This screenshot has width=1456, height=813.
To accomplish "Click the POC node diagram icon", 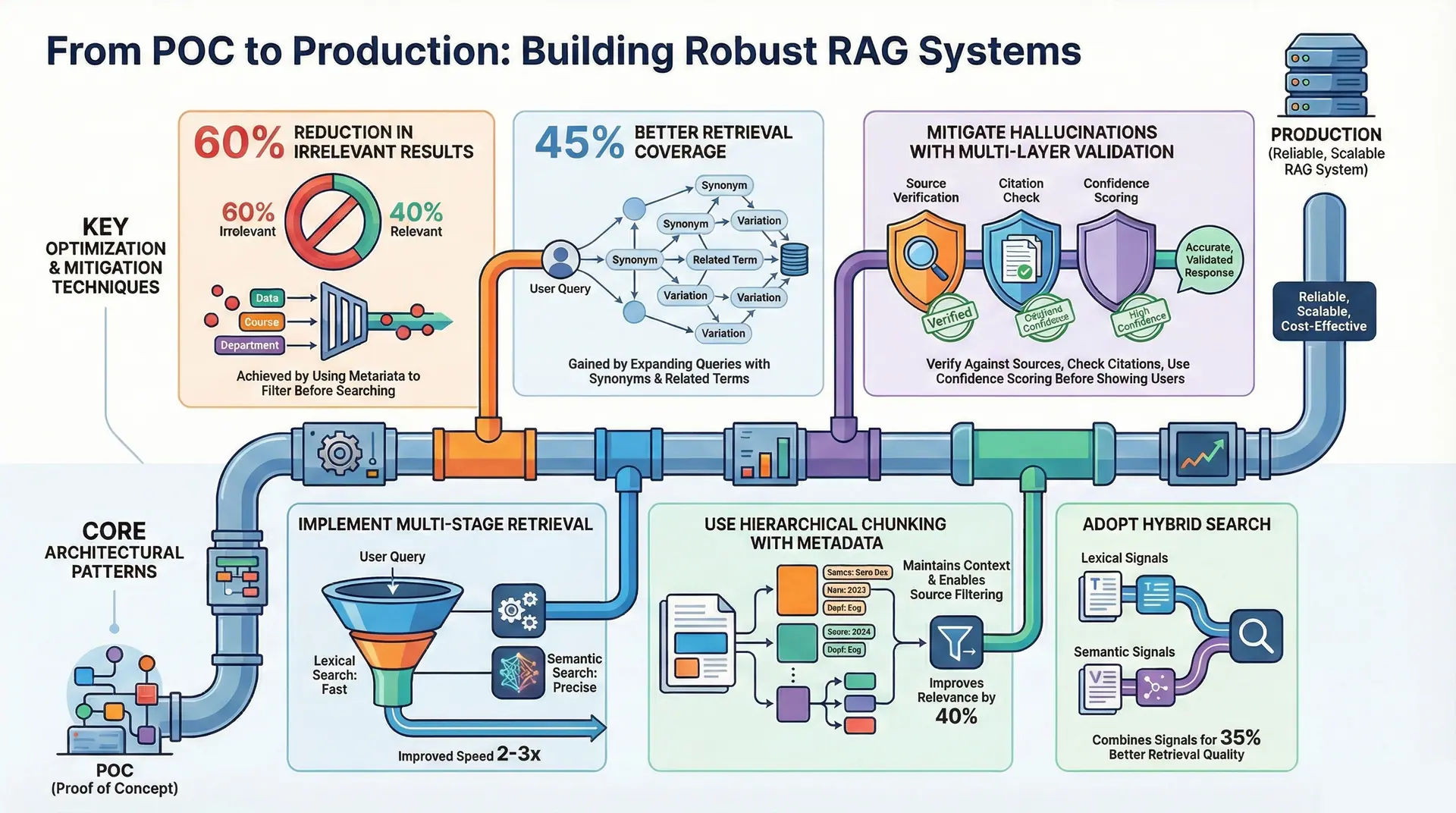I will 115,698.
